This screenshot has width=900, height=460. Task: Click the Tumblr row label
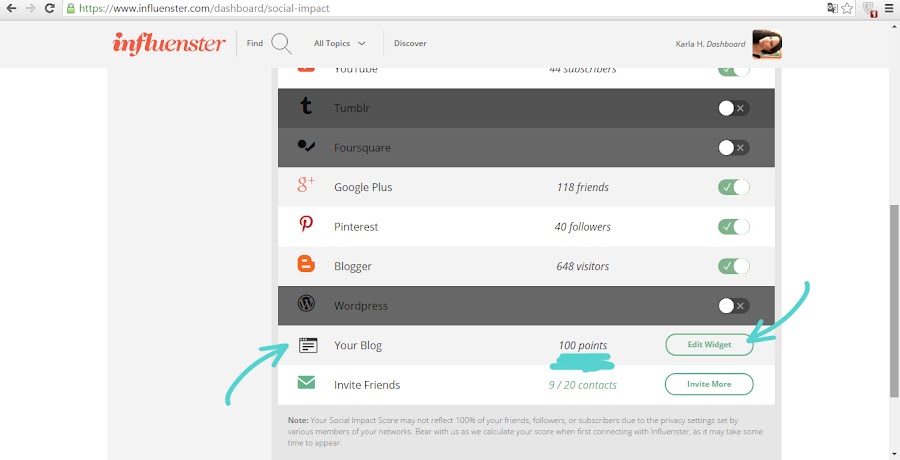352,108
